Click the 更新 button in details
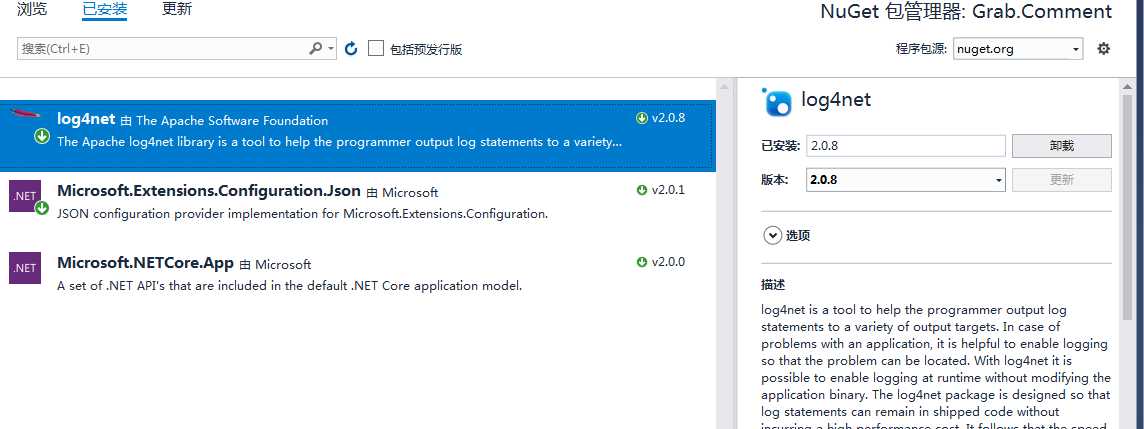 coord(1062,179)
